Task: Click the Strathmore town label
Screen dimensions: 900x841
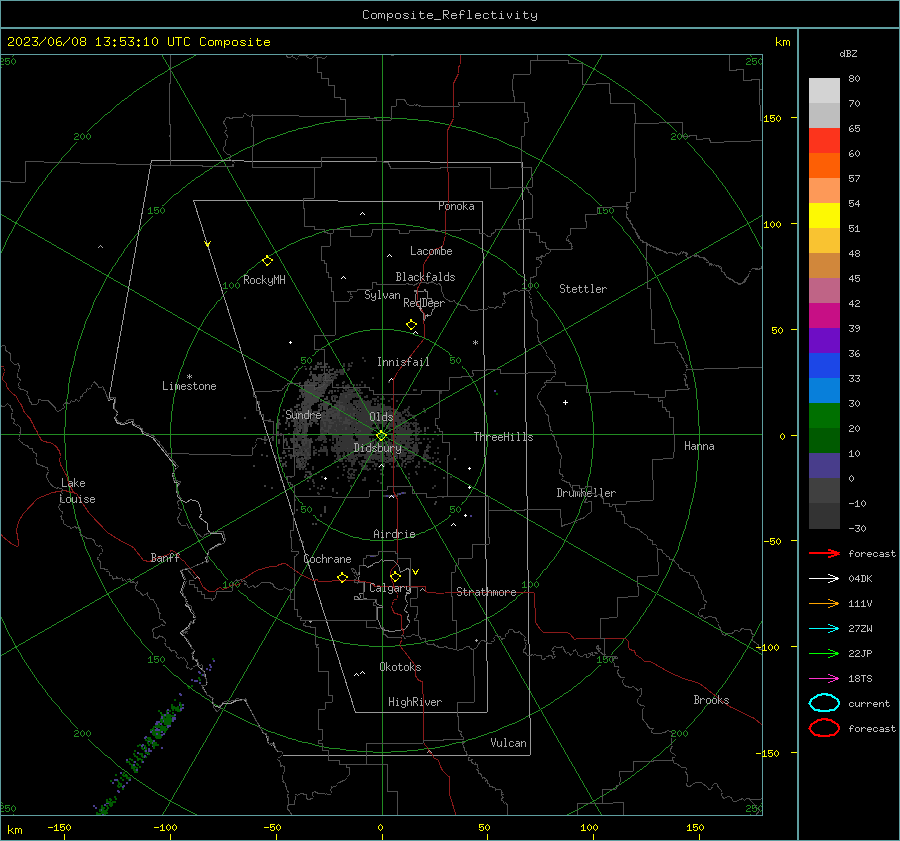Action: (486, 592)
